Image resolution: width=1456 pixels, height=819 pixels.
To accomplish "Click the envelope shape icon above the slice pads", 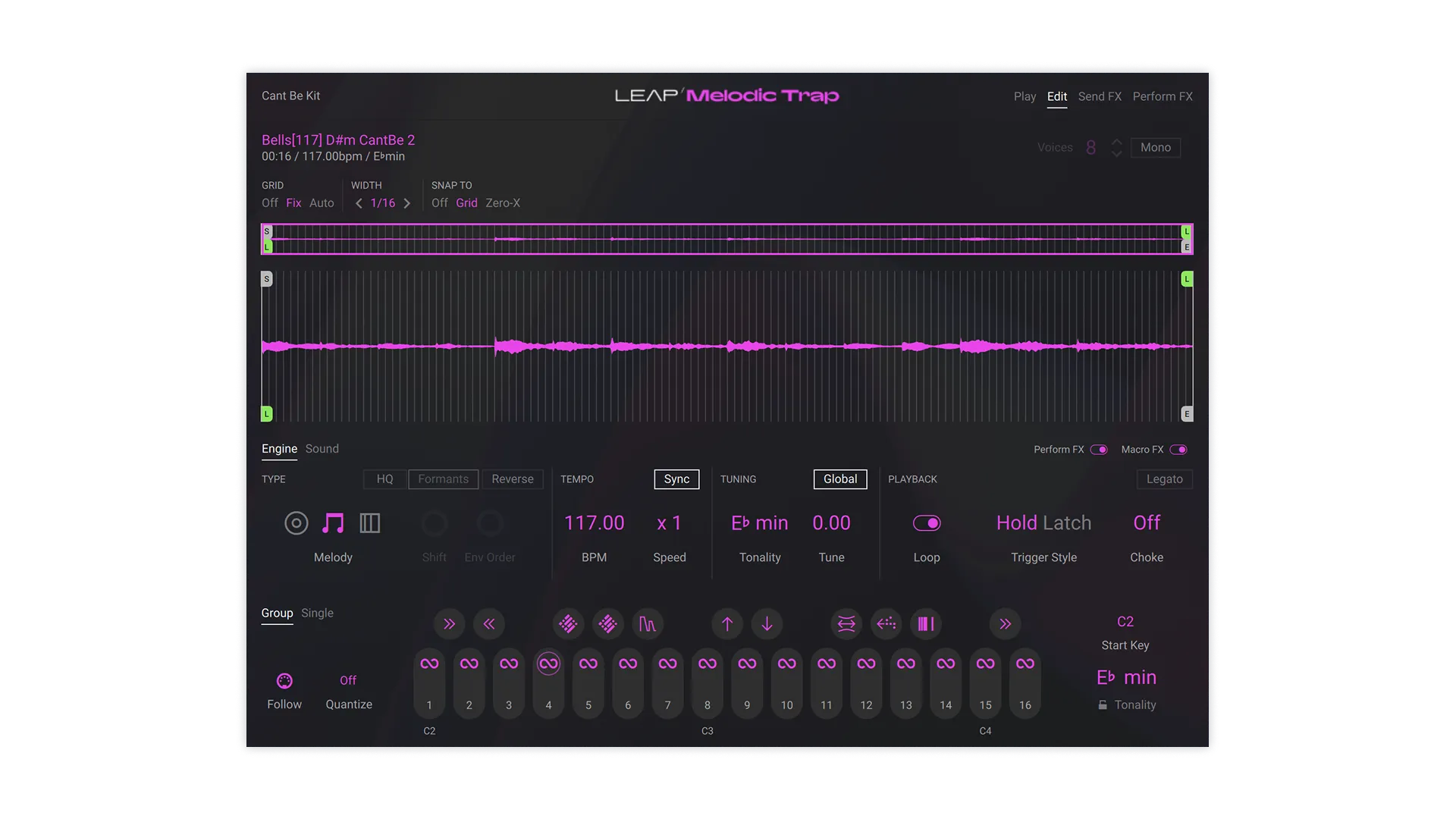I will point(648,623).
